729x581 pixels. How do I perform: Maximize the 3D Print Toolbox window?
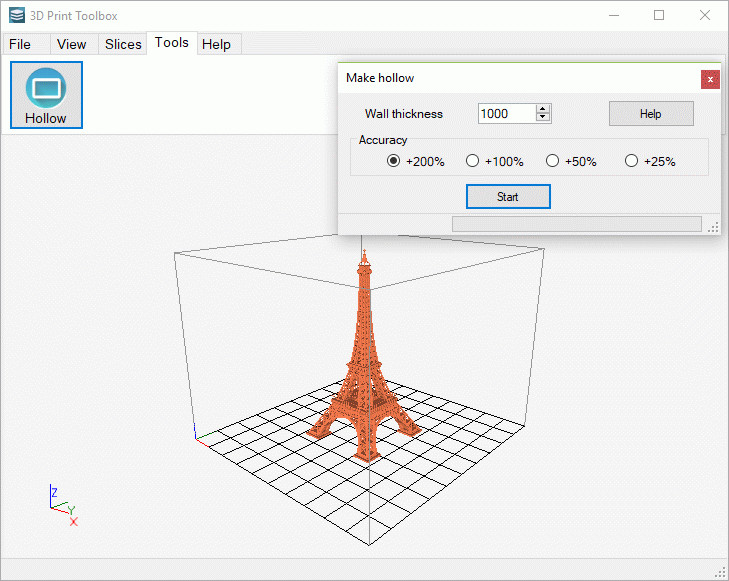(659, 15)
